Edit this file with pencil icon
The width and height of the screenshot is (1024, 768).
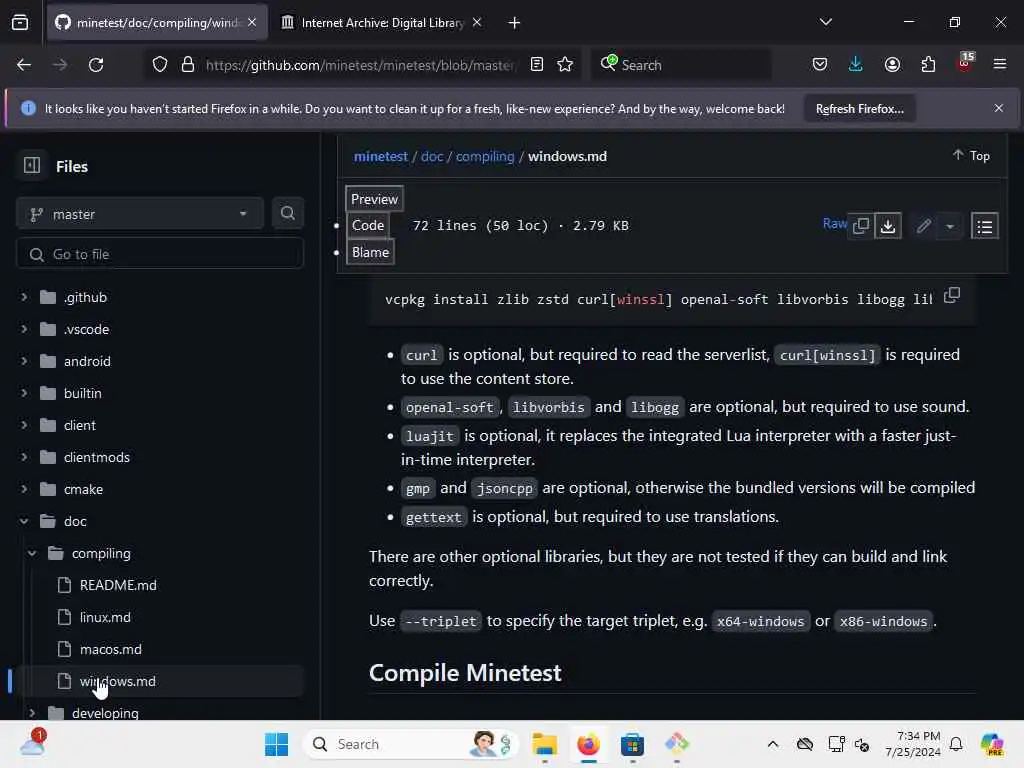point(923,226)
